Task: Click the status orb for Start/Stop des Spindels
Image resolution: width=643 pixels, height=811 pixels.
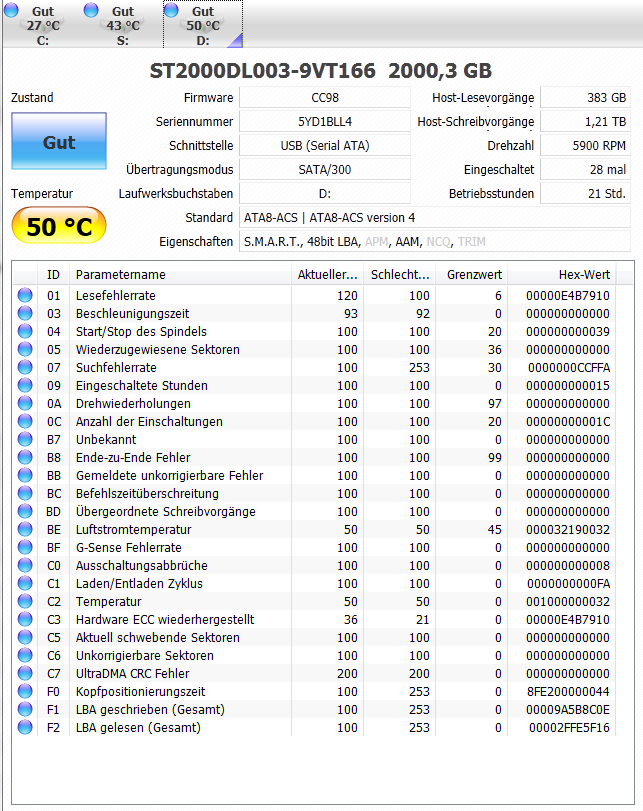Action: click(x=25, y=332)
